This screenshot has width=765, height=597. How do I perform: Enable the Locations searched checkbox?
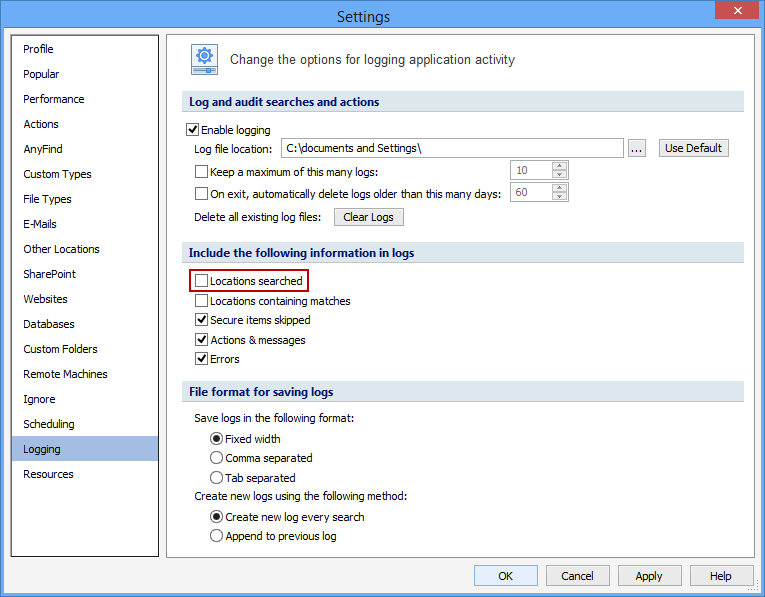pyautogui.click(x=202, y=281)
